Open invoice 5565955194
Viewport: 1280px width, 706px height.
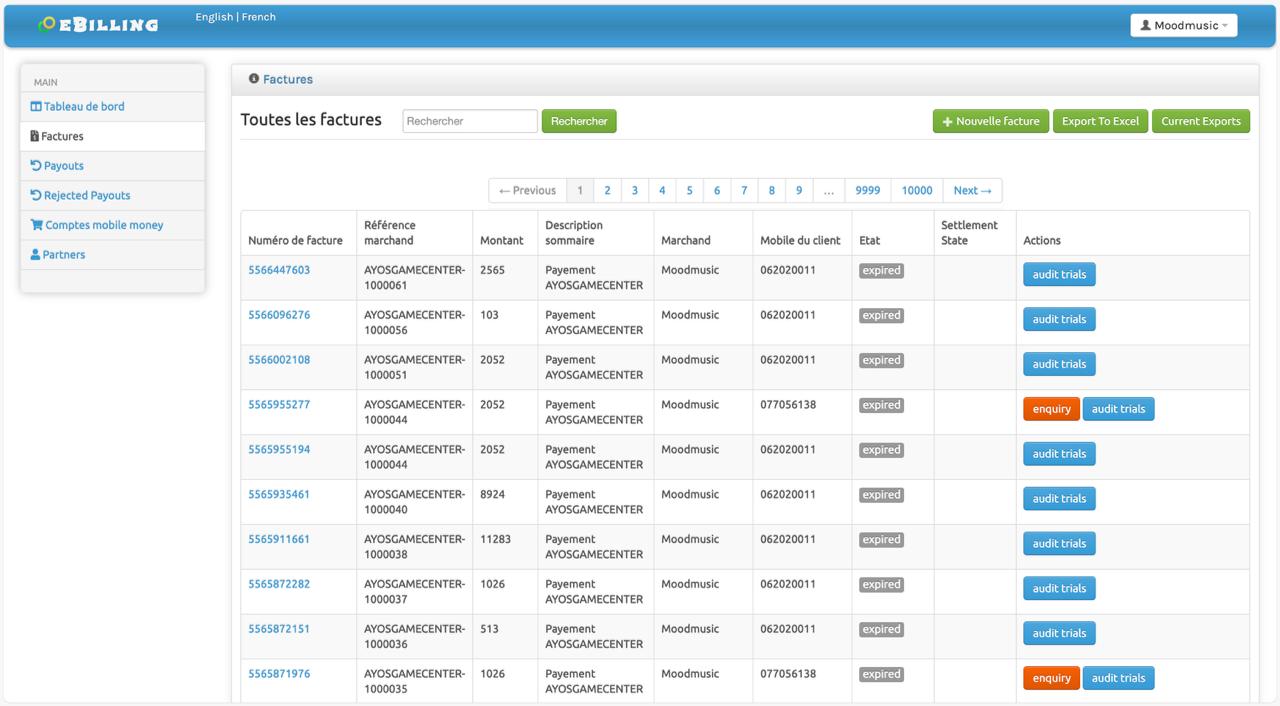(x=279, y=450)
